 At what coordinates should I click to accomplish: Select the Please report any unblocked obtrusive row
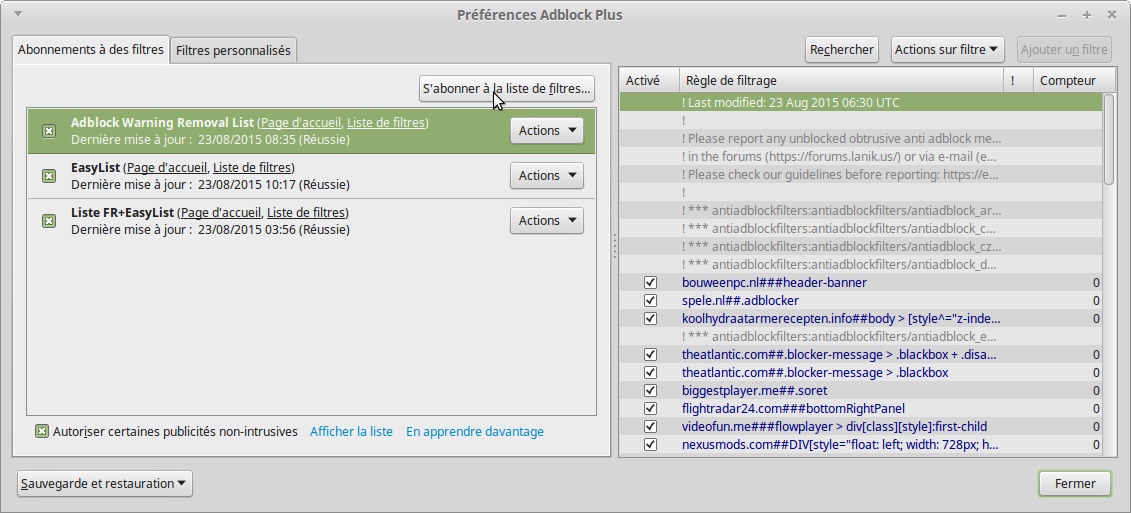click(x=861, y=139)
